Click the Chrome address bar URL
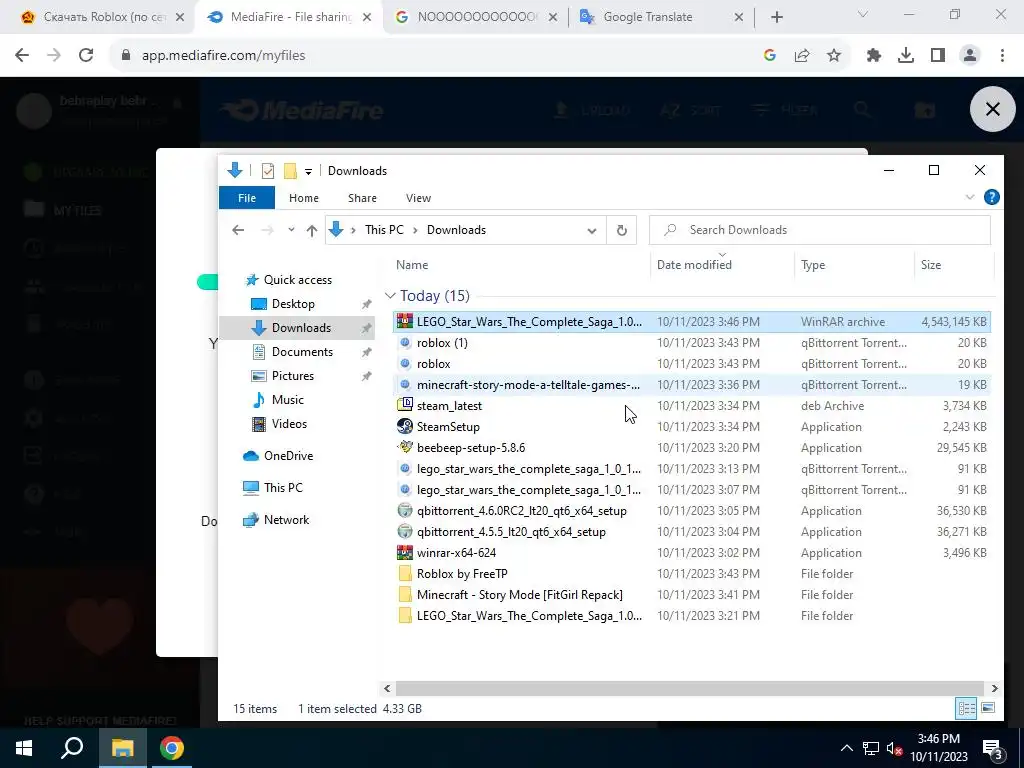 coord(223,56)
